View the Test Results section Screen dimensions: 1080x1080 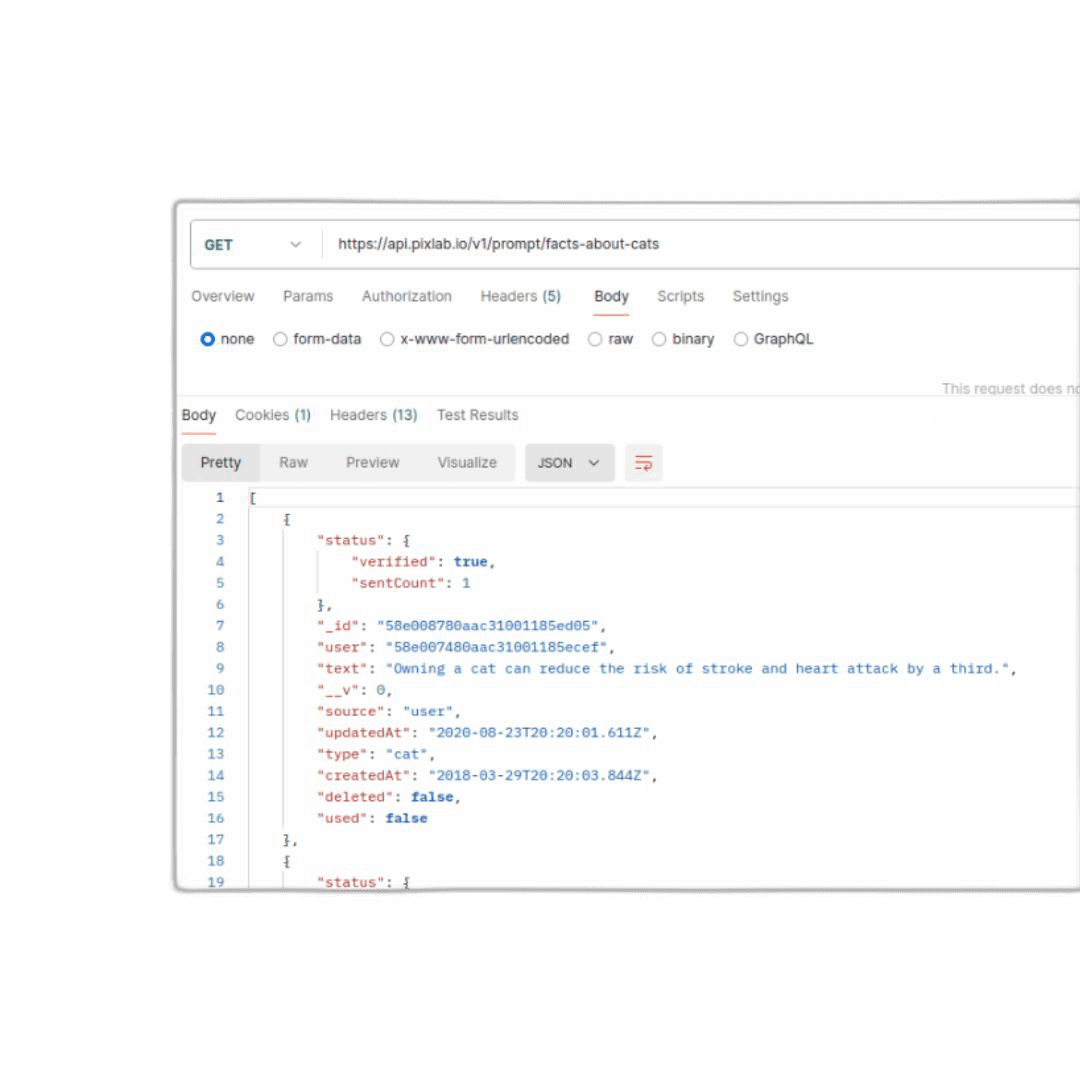pos(477,415)
